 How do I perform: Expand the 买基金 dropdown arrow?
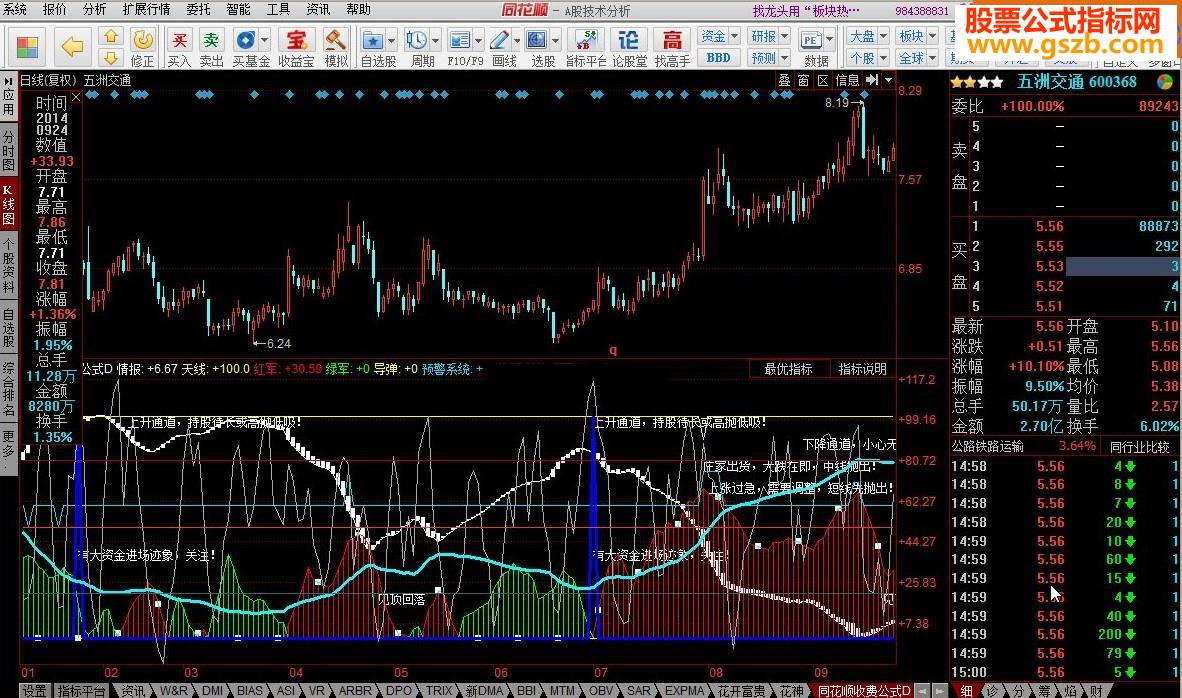(265, 40)
